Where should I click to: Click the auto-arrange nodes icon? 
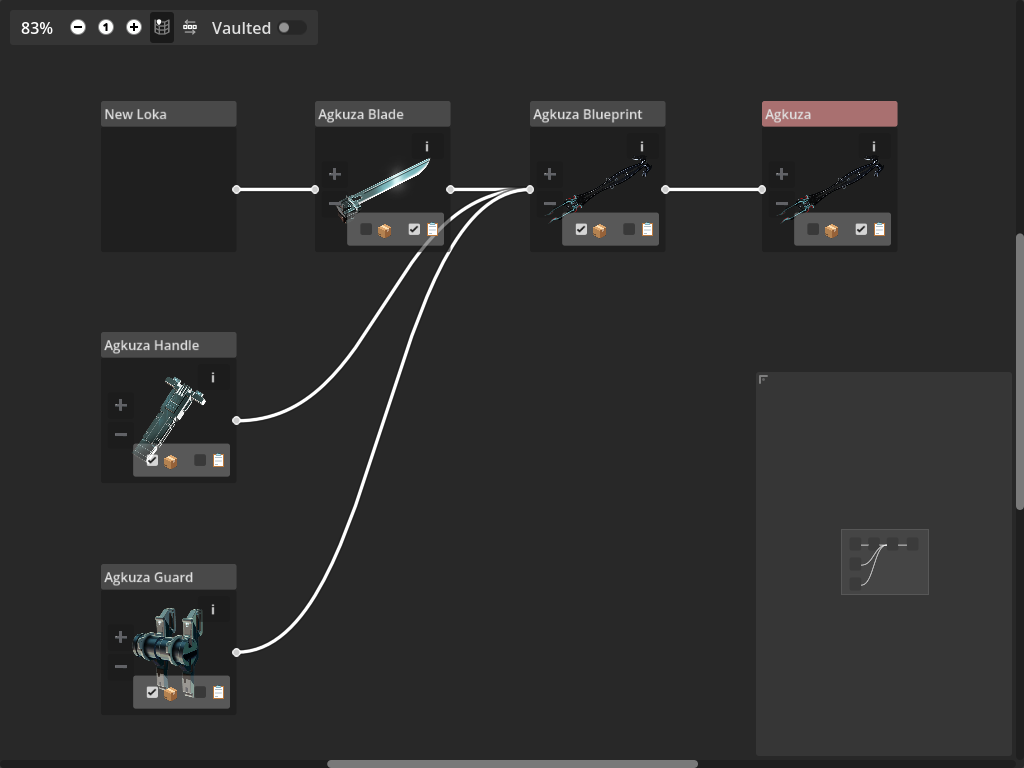click(x=190, y=28)
